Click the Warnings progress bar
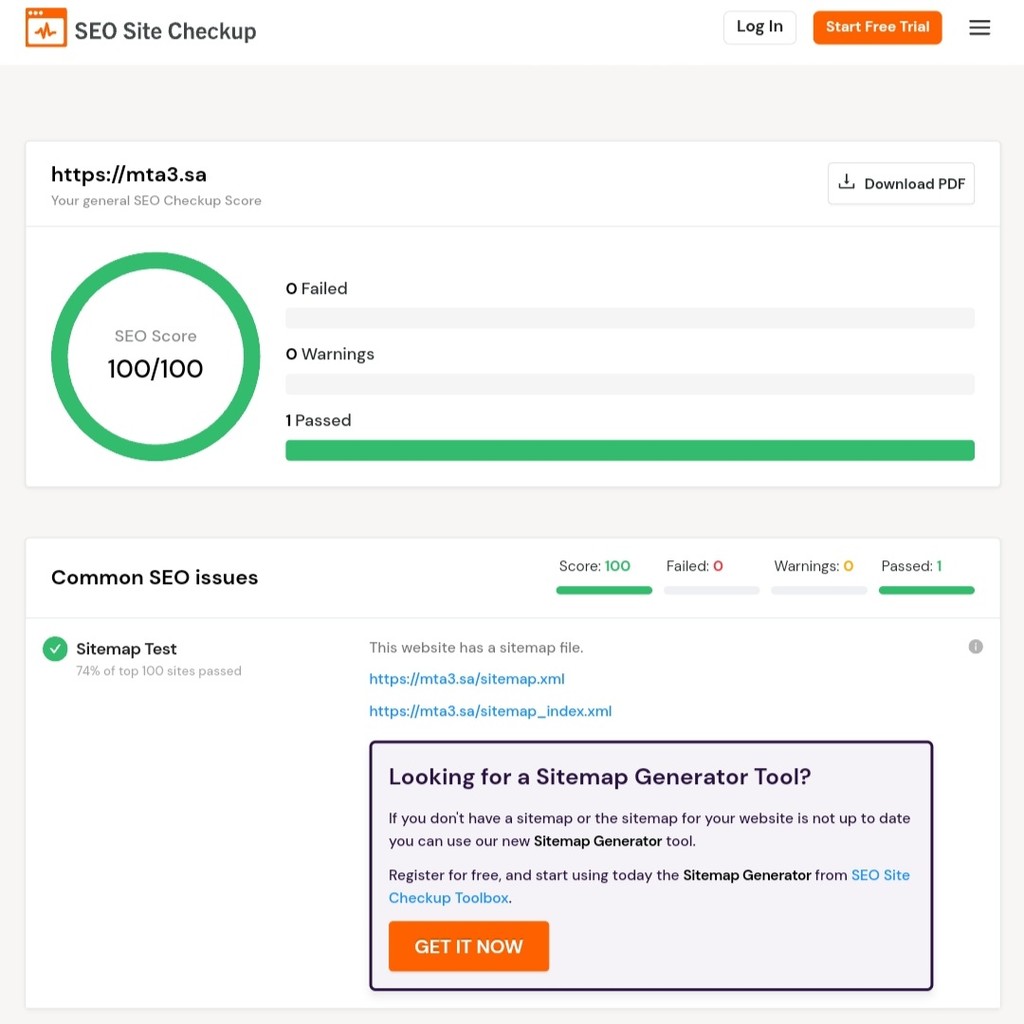 coord(630,384)
